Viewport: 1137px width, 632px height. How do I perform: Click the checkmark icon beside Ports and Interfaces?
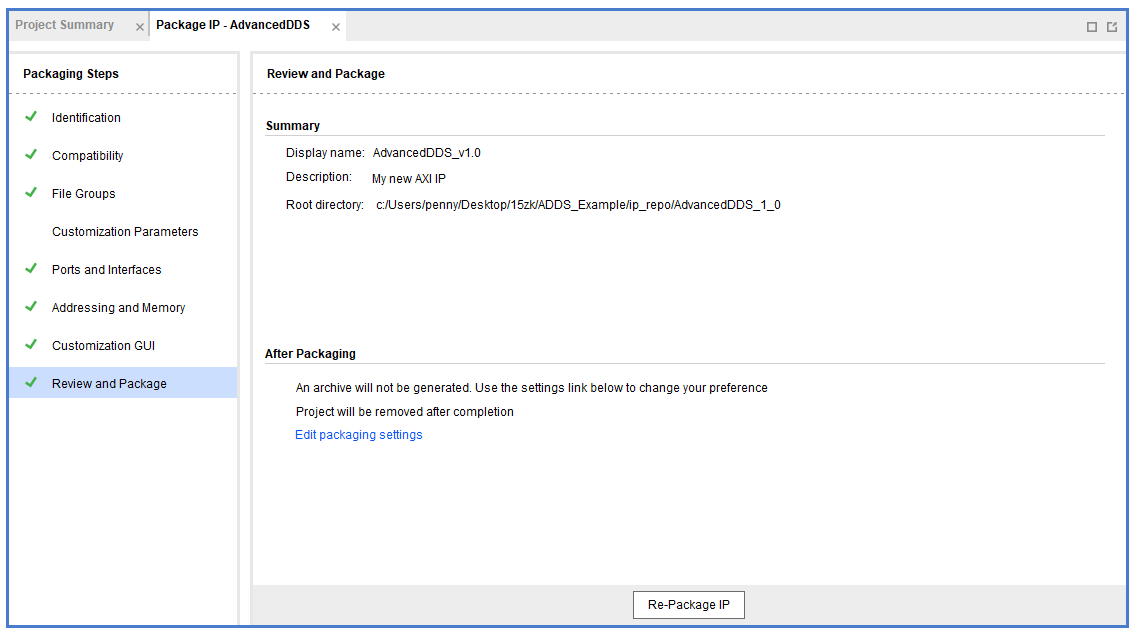[31, 269]
